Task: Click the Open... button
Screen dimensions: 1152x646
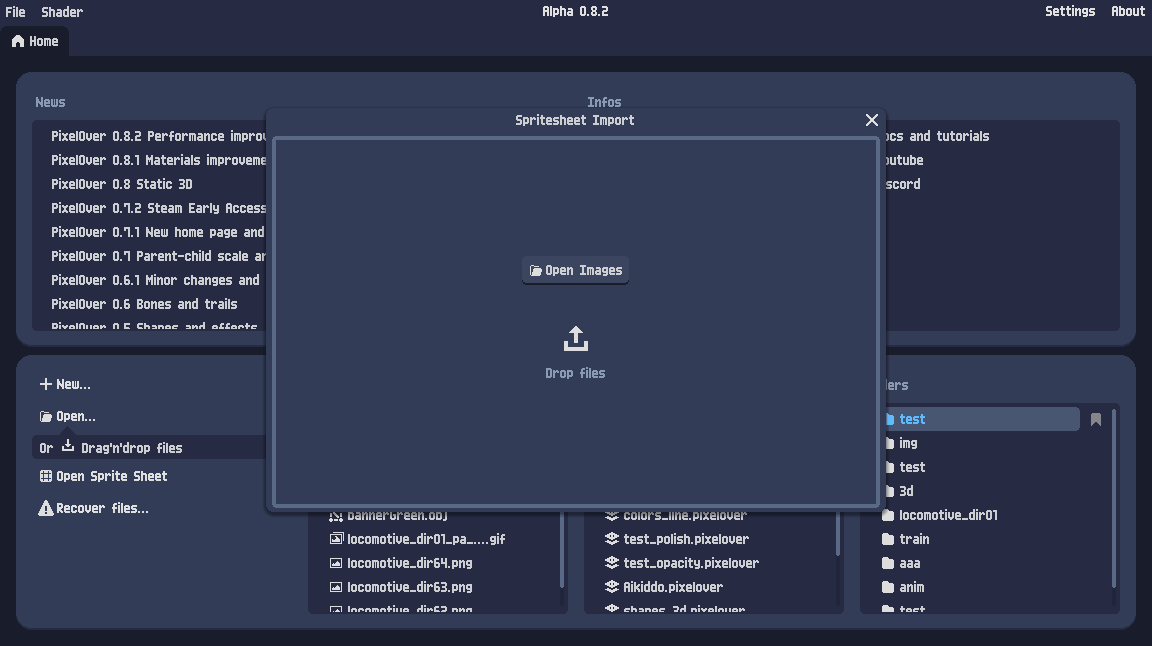Action: [x=67, y=416]
